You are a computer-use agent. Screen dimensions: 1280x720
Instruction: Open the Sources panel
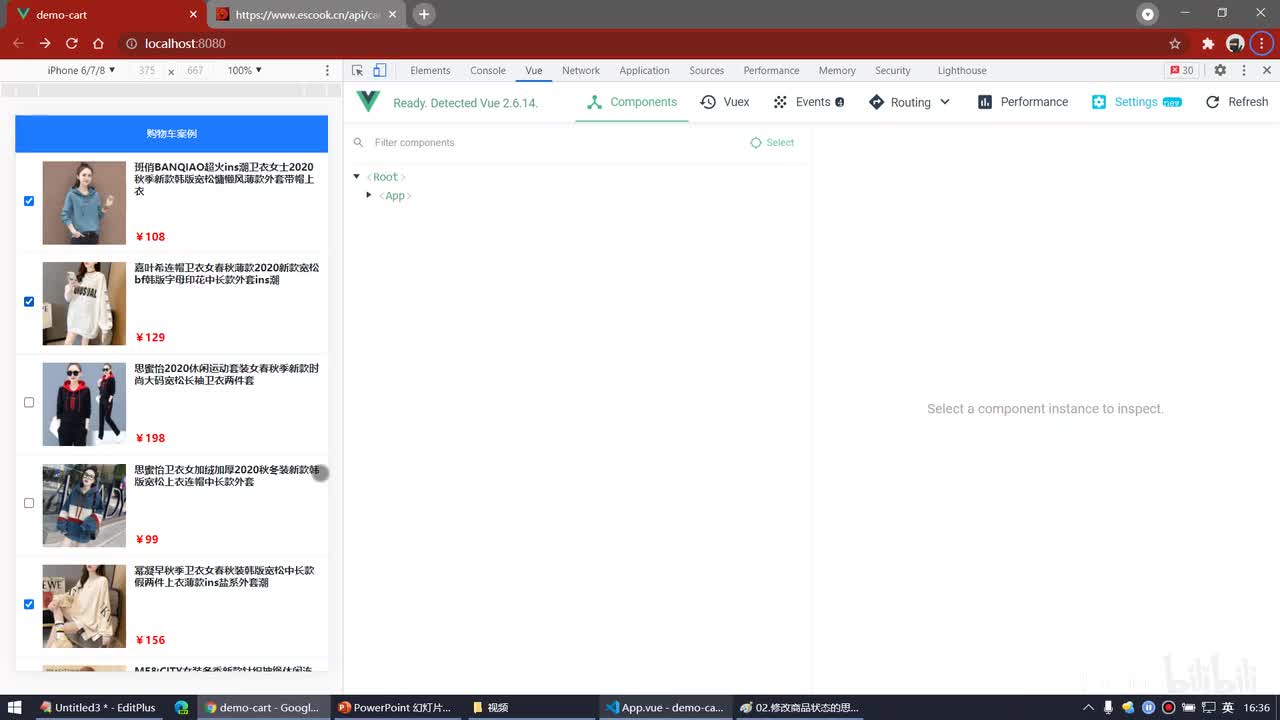706,70
